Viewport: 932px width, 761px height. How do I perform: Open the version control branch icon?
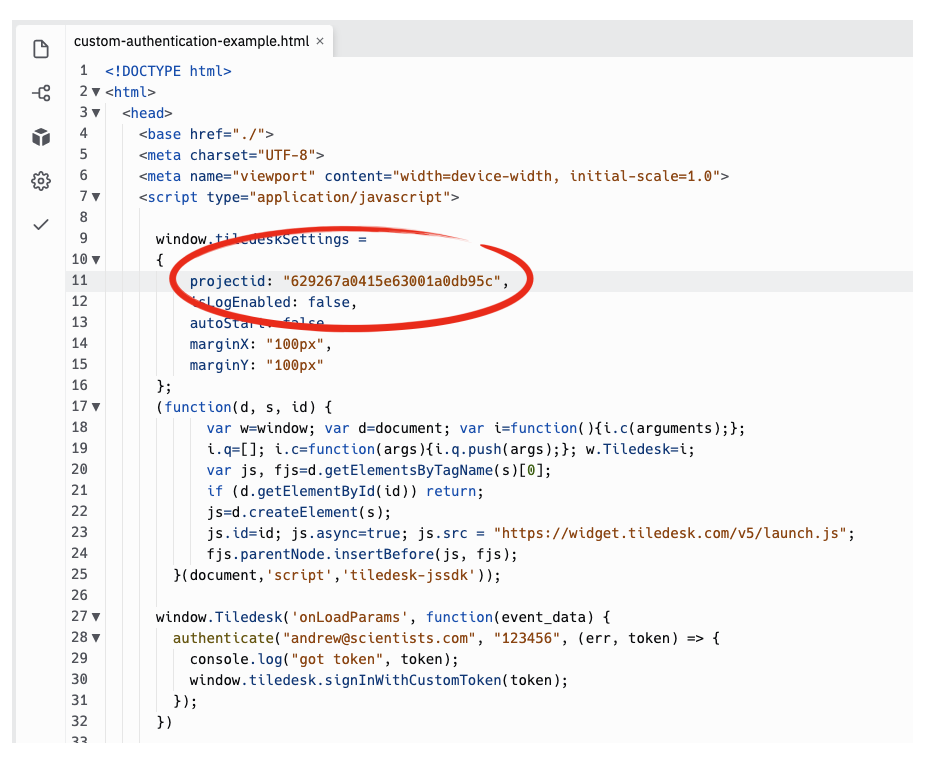pyautogui.click(x=41, y=93)
